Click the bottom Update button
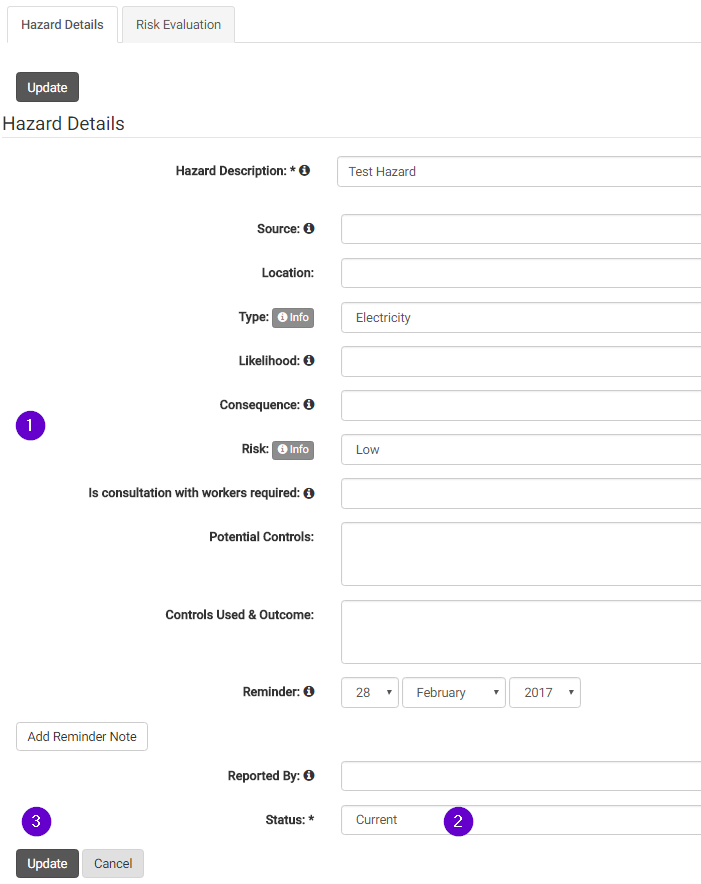The image size is (701, 884). pyautogui.click(x=47, y=863)
